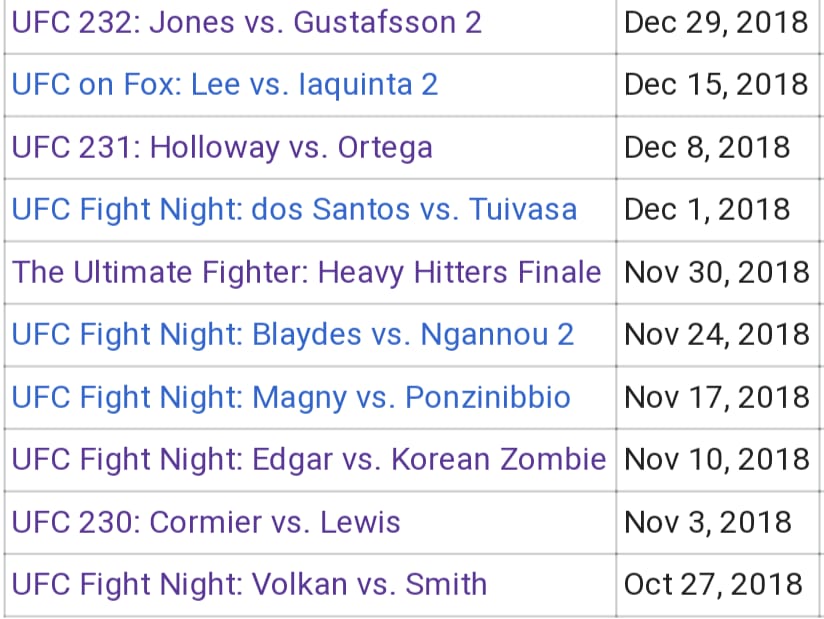This screenshot has width=824, height=619.
Task: Click the Nov 24, 2018 date cell
Action: [717, 334]
